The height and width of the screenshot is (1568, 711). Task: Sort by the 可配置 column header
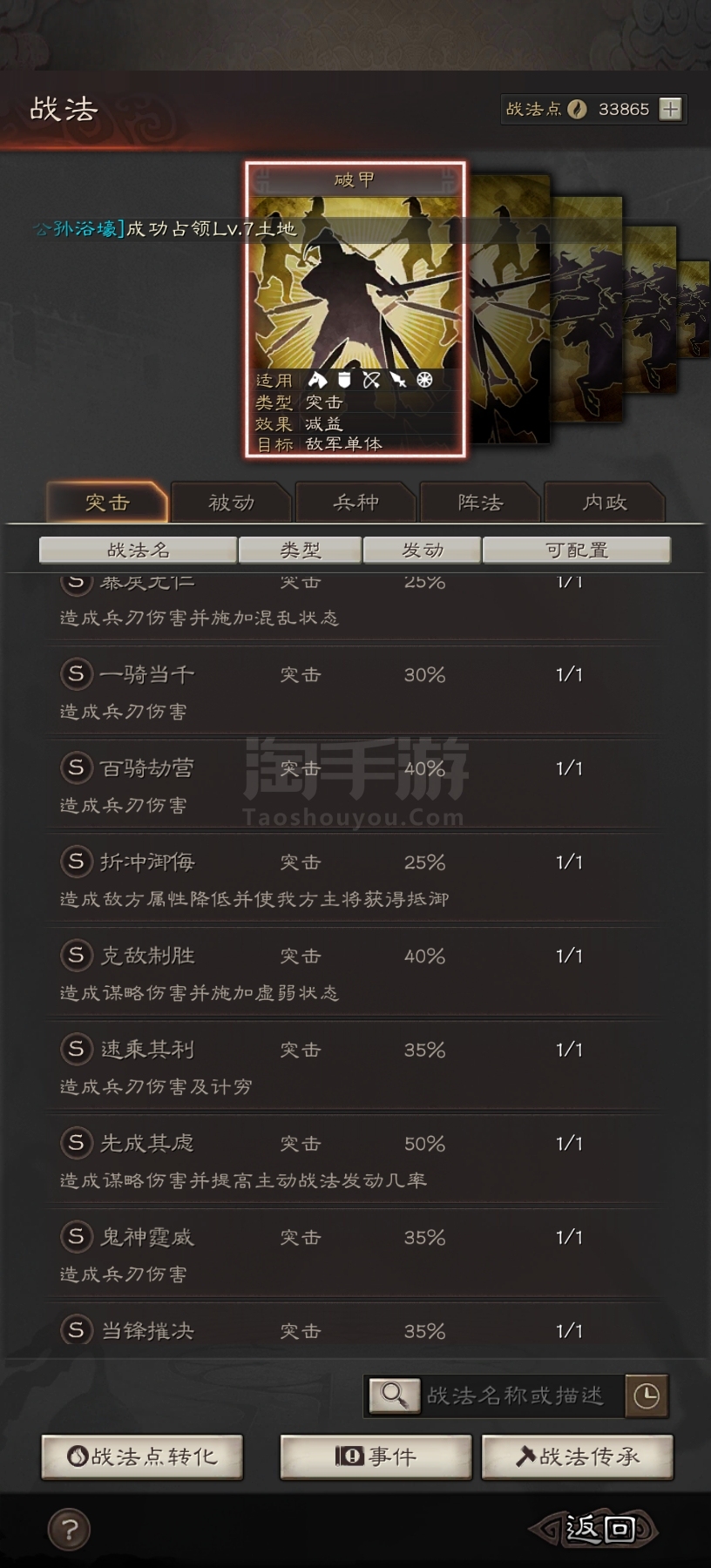click(577, 551)
